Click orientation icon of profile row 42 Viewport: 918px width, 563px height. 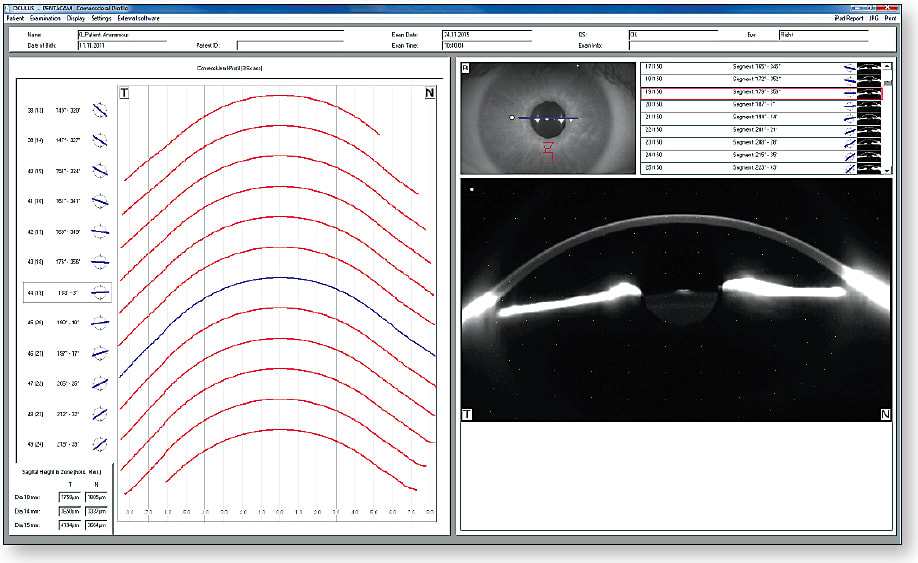click(100, 232)
